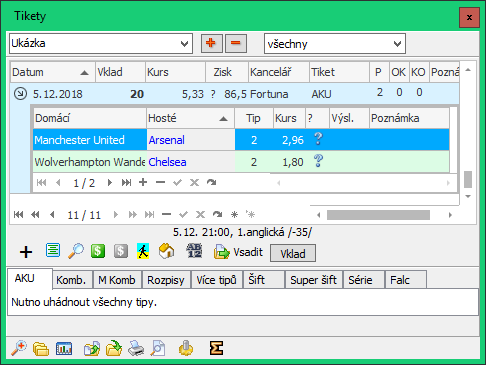Click the Chelsea cell
The height and width of the screenshot is (365, 486).
191,162
